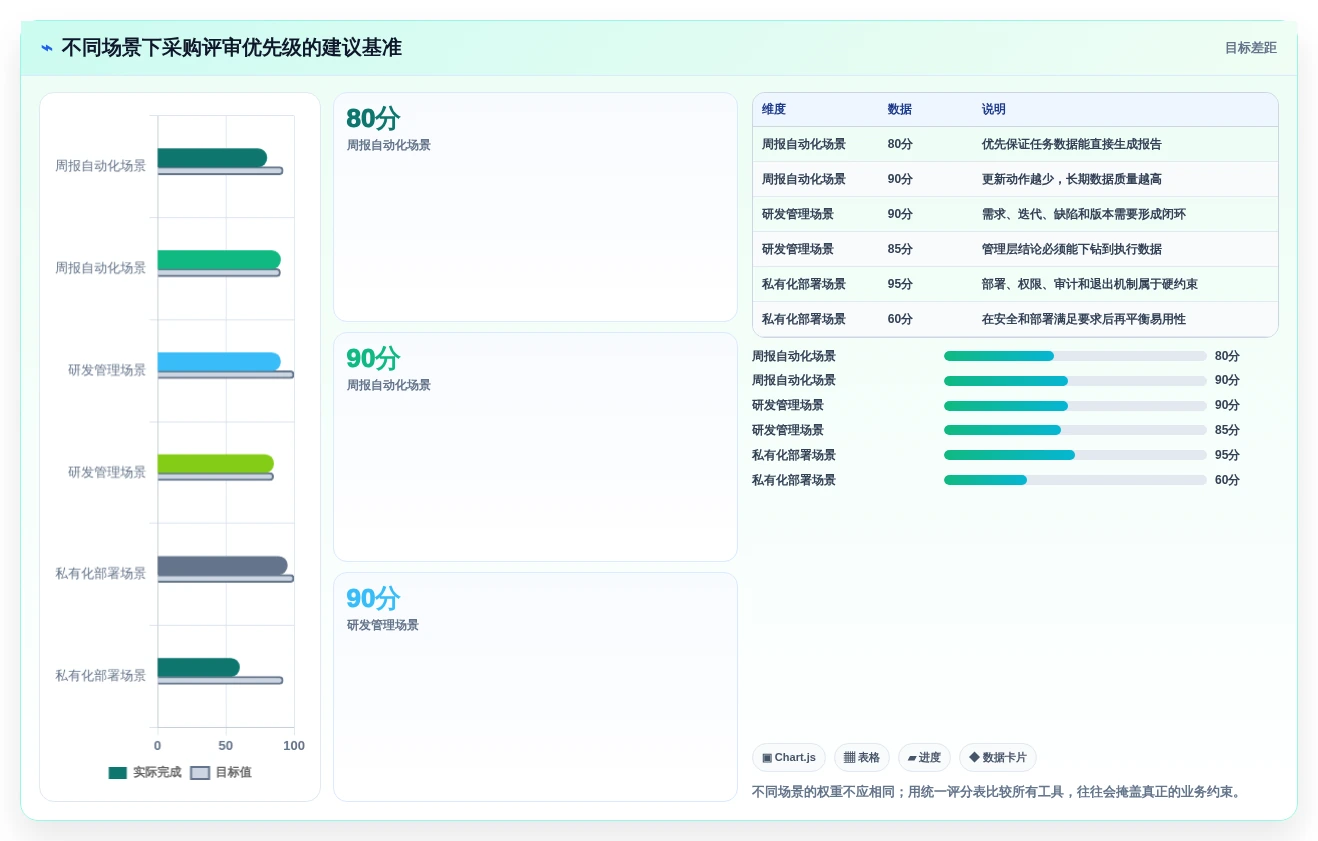Click the slate gray 私有化部署场景 chart bar

click(x=222, y=566)
